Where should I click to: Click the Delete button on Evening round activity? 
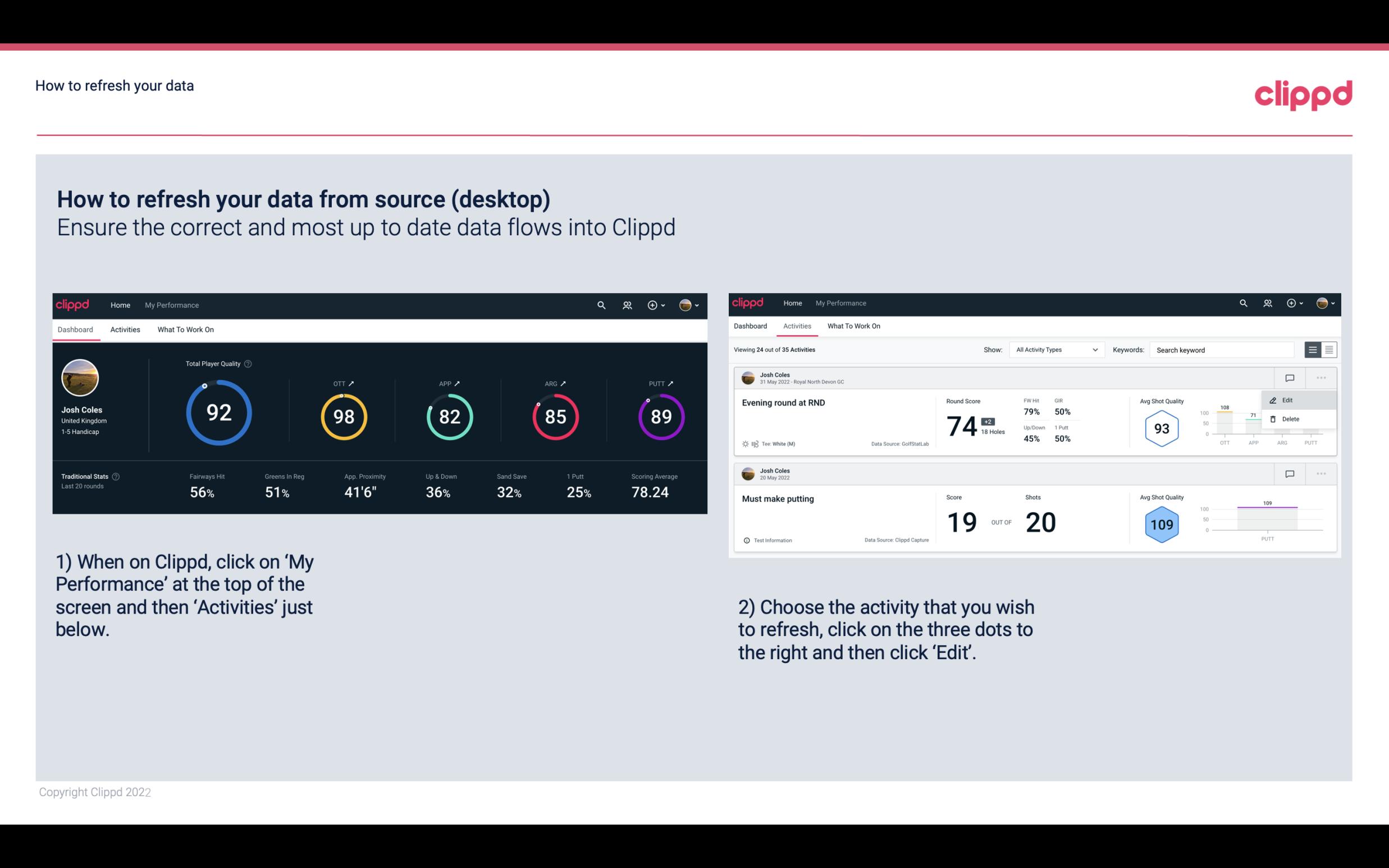[1290, 419]
